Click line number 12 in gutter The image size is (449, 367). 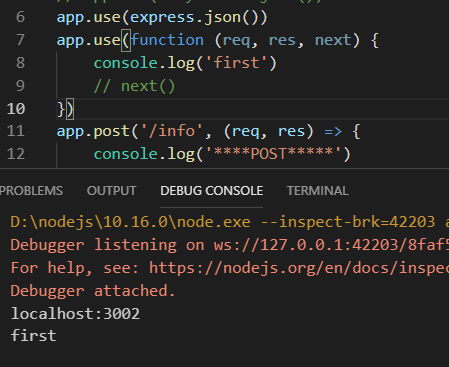[x=16, y=154]
